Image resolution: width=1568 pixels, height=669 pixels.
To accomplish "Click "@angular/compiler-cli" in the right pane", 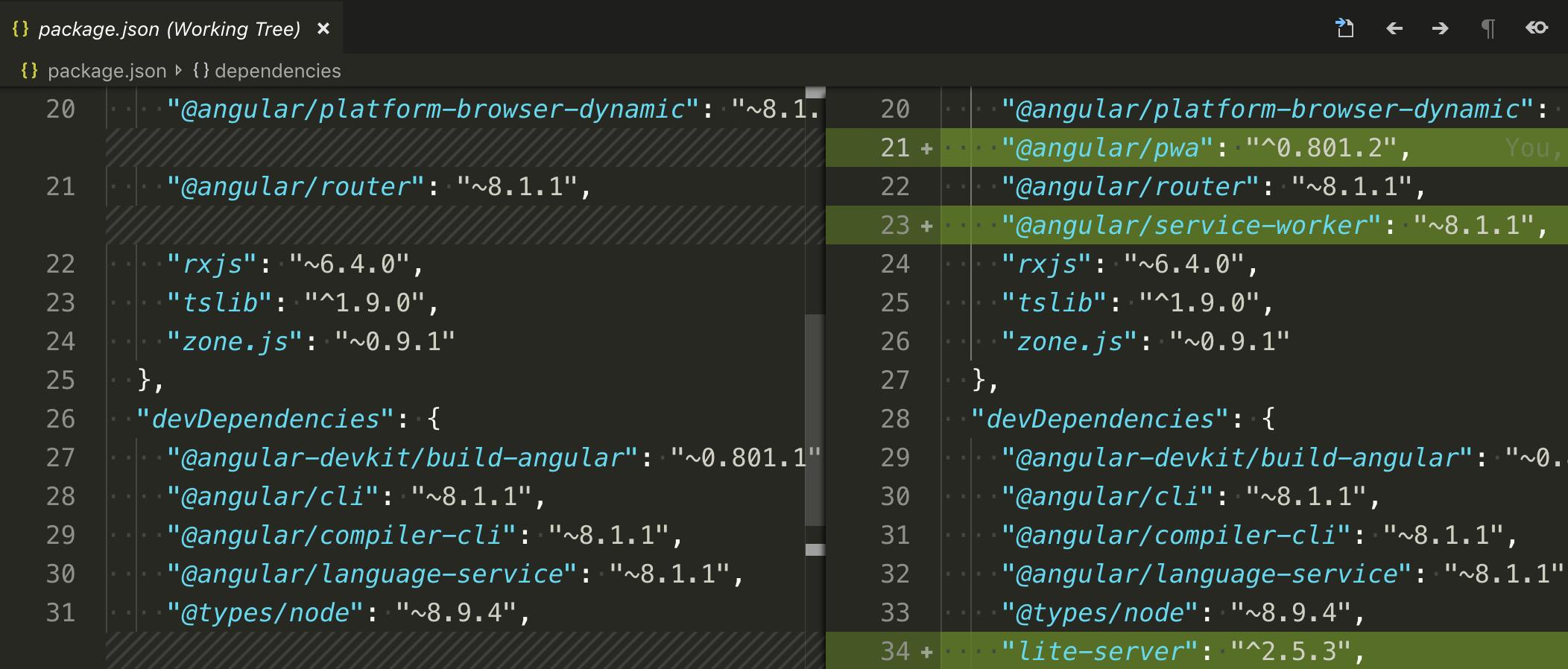I will click(x=1176, y=535).
